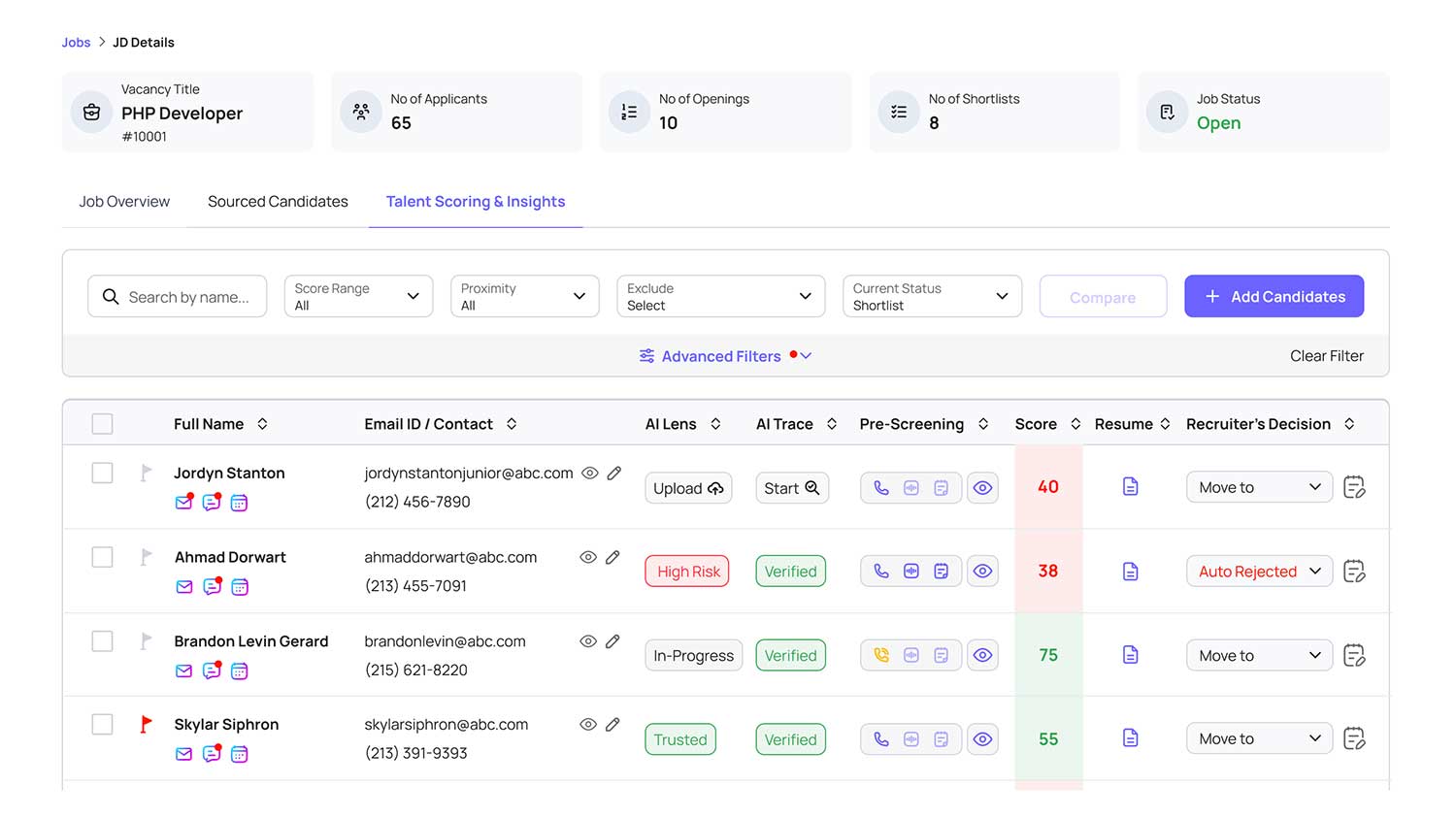Expand the Current Status Shortlist dropdown

[931, 297]
